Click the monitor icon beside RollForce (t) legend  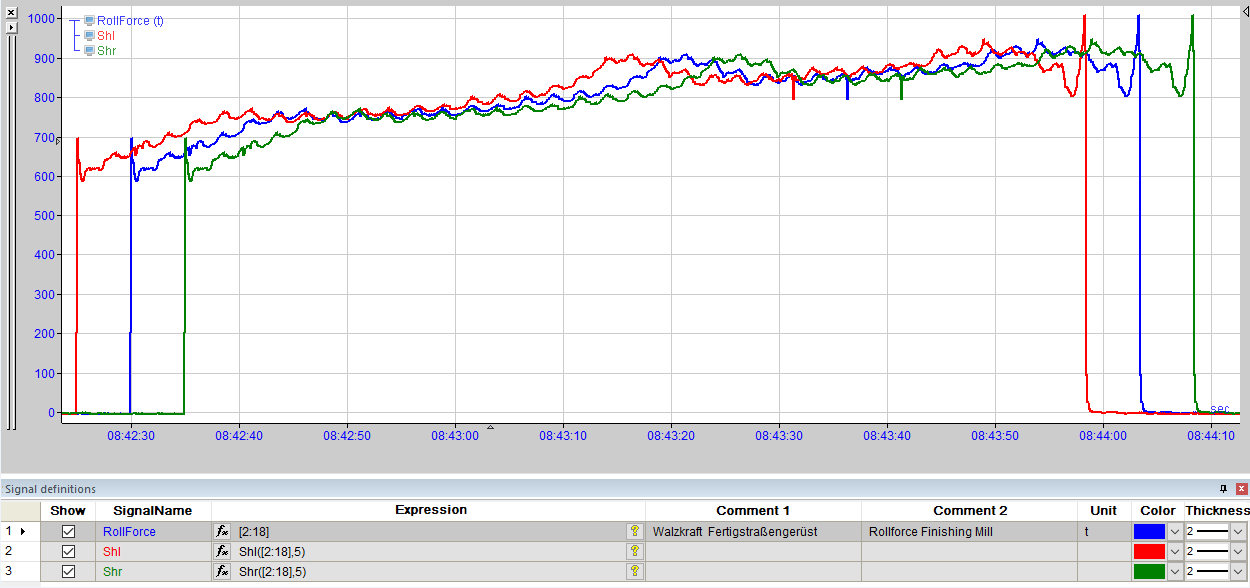89,20
